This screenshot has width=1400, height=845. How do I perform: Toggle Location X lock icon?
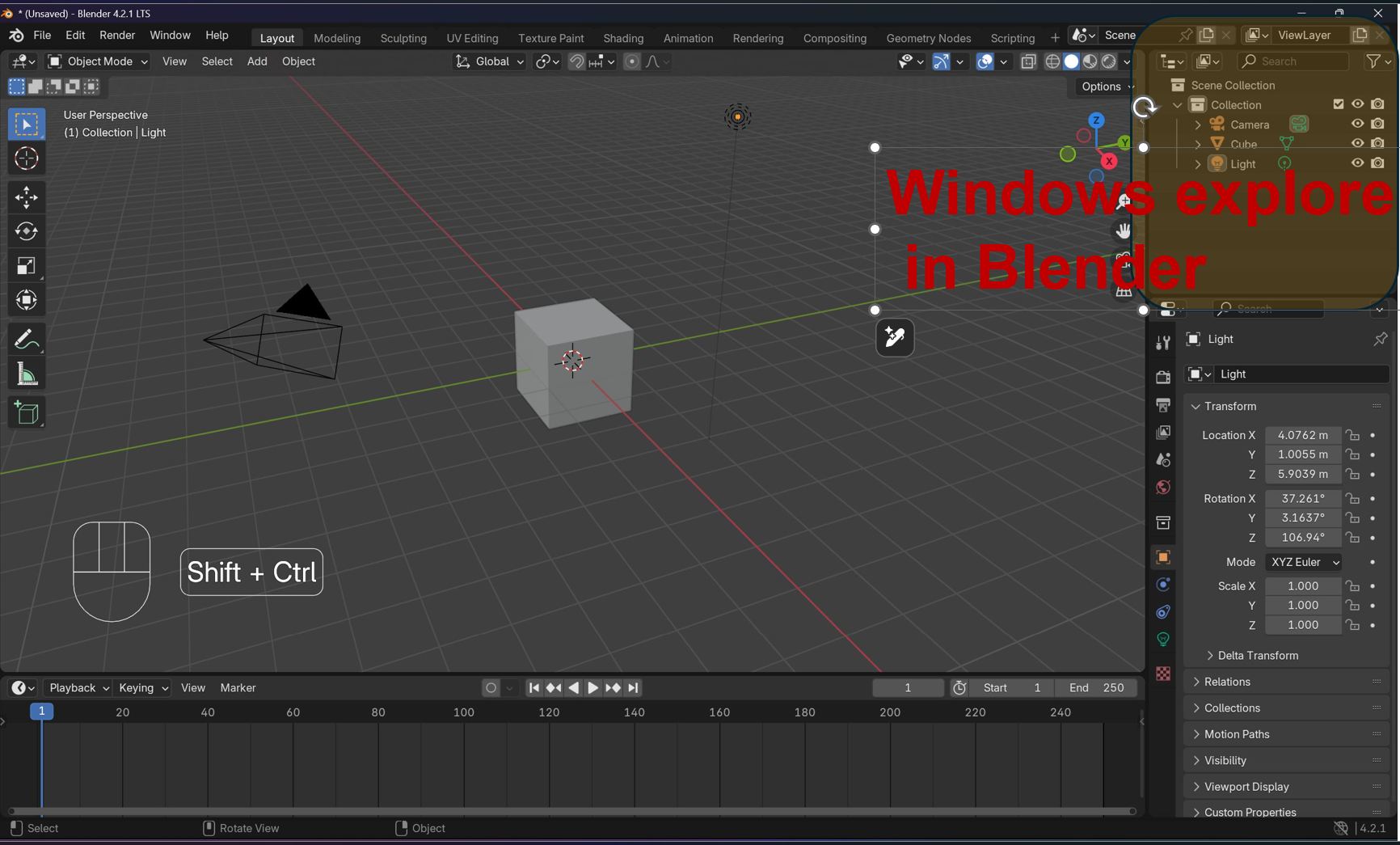[x=1353, y=435]
